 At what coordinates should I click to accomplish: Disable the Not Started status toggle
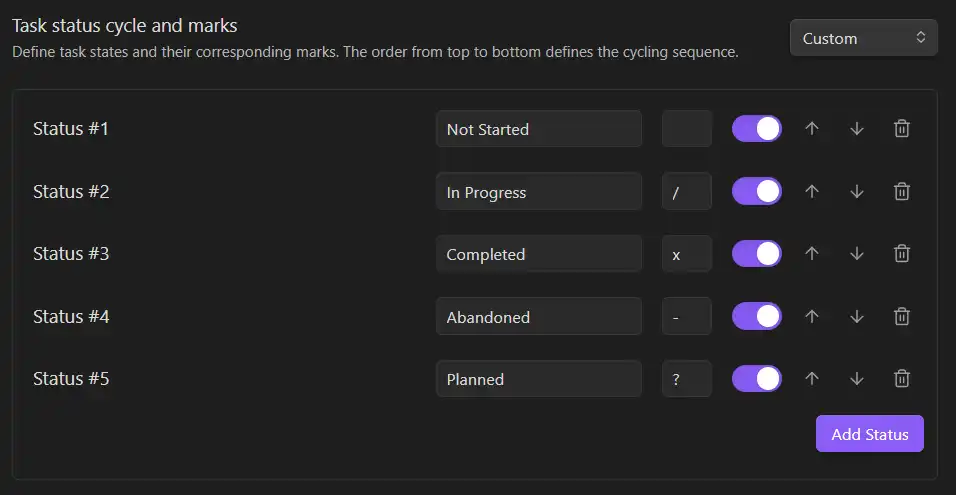[757, 129]
